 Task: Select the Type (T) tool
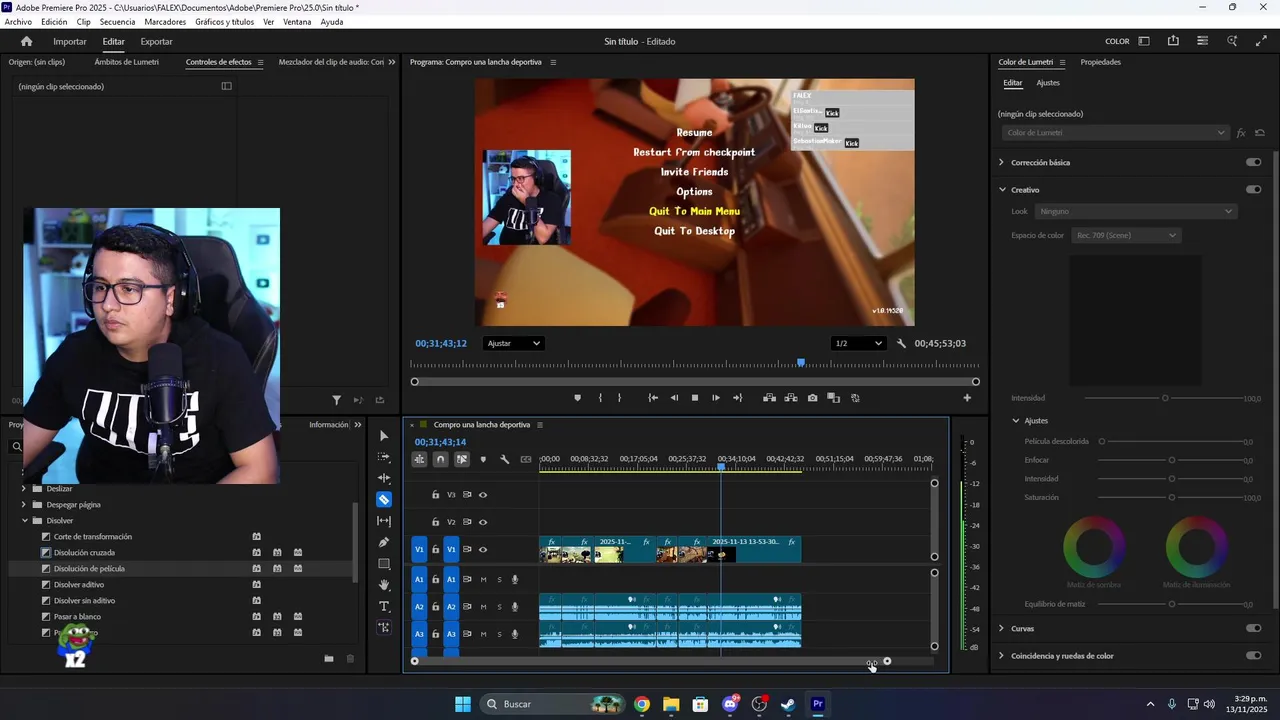point(384,606)
